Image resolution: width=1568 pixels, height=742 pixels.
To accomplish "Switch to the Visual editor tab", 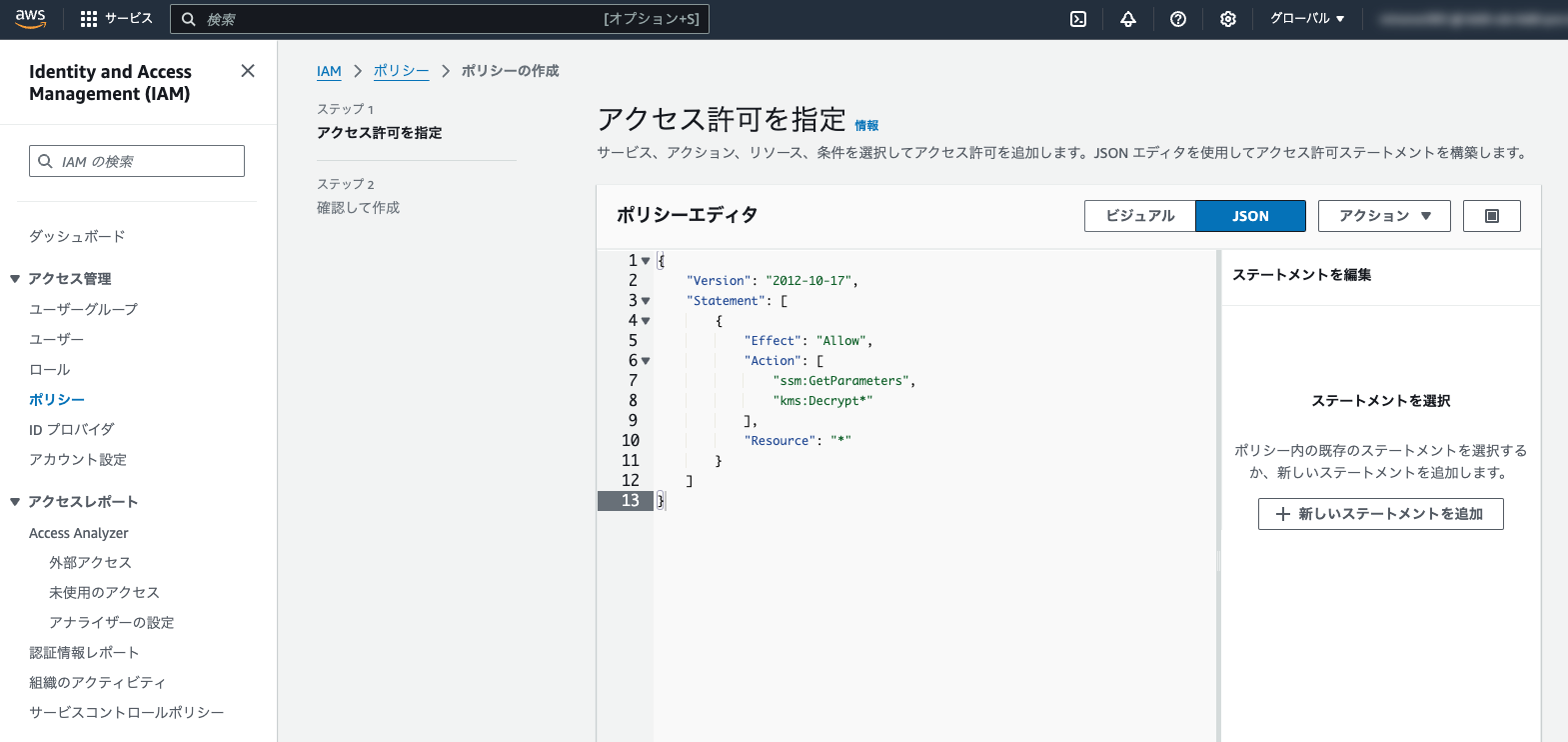I will pos(1140,216).
